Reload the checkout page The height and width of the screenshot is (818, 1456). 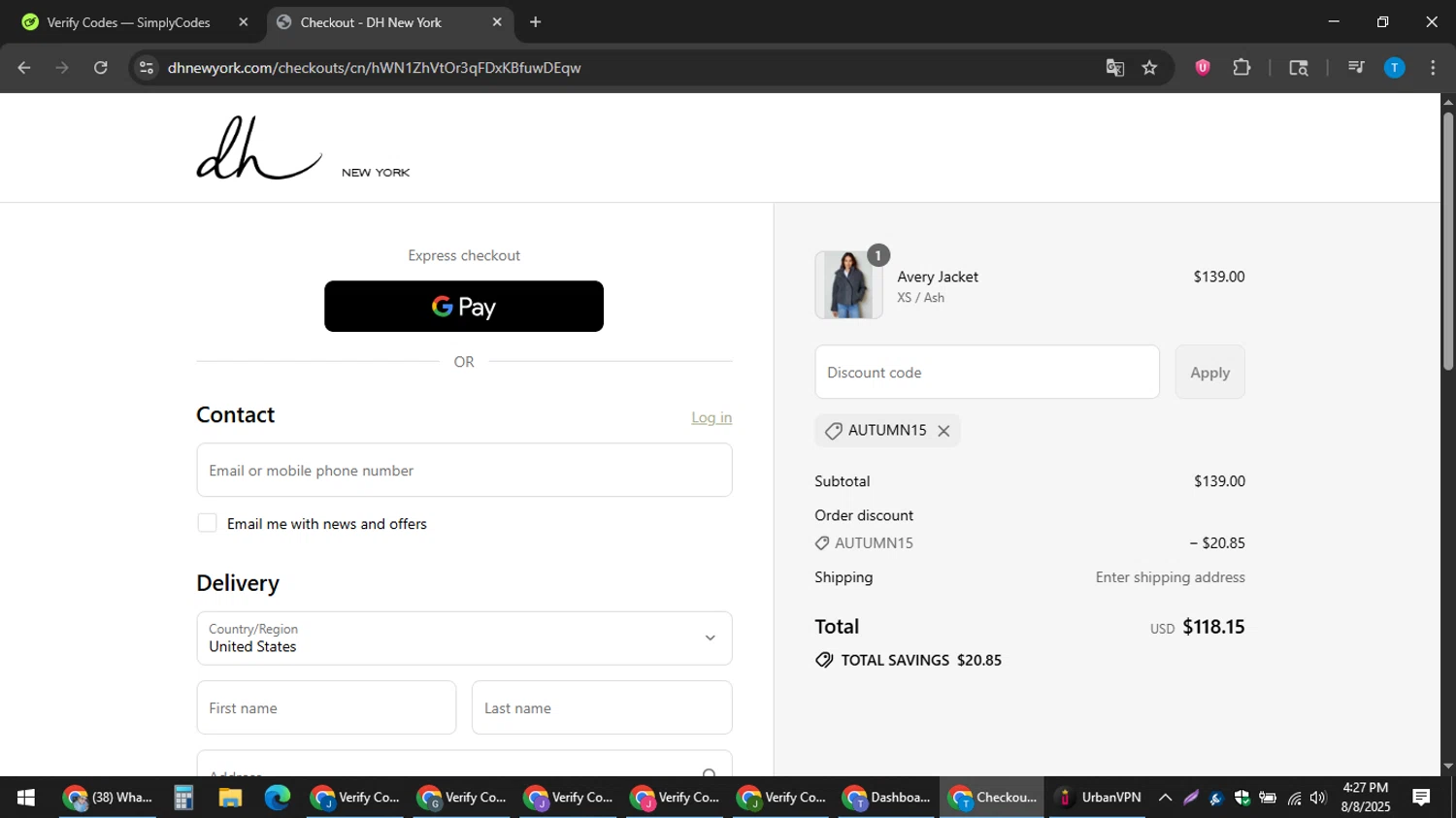point(101,68)
